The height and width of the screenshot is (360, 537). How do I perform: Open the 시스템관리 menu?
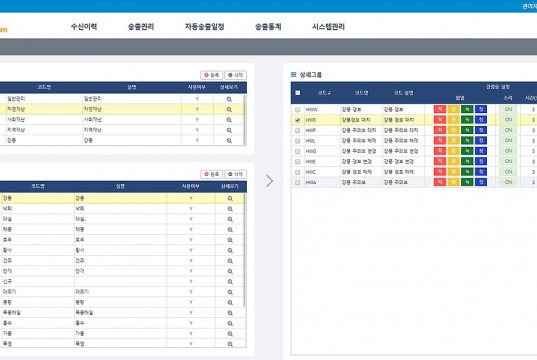(328, 27)
